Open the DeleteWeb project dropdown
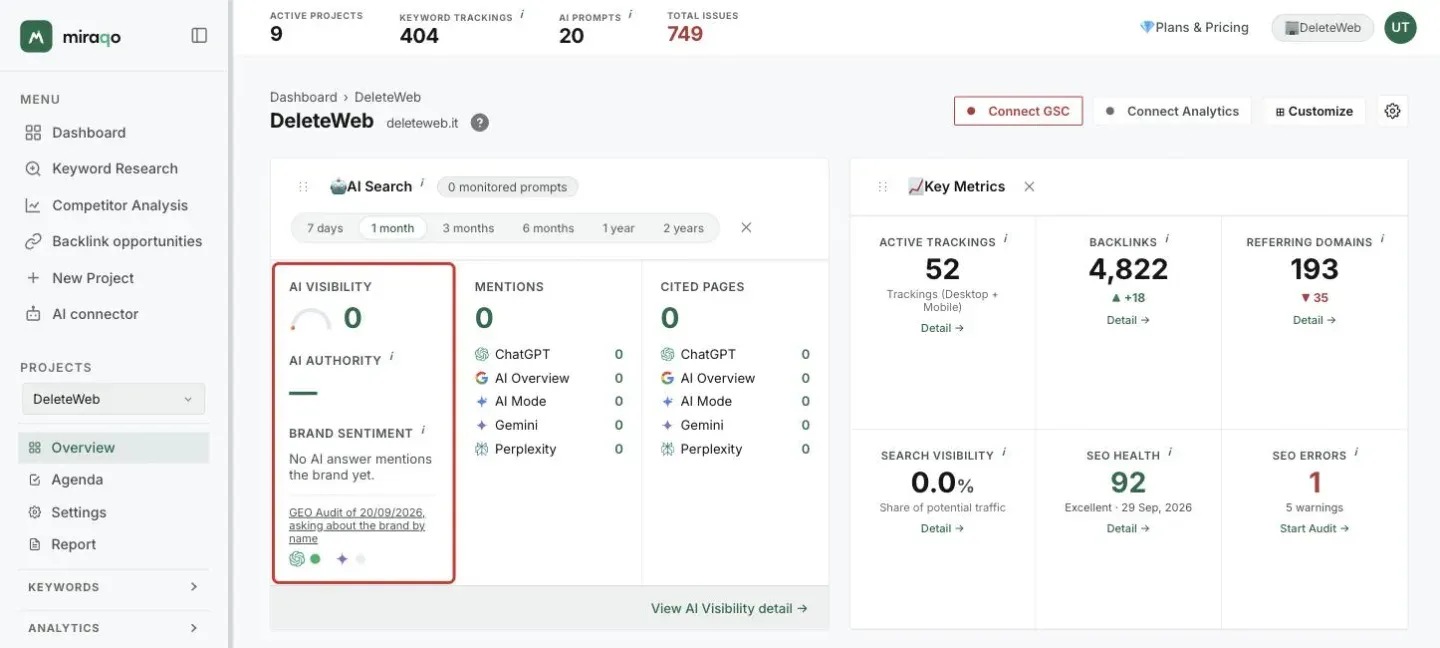Viewport: 1440px width, 648px height. pos(113,399)
